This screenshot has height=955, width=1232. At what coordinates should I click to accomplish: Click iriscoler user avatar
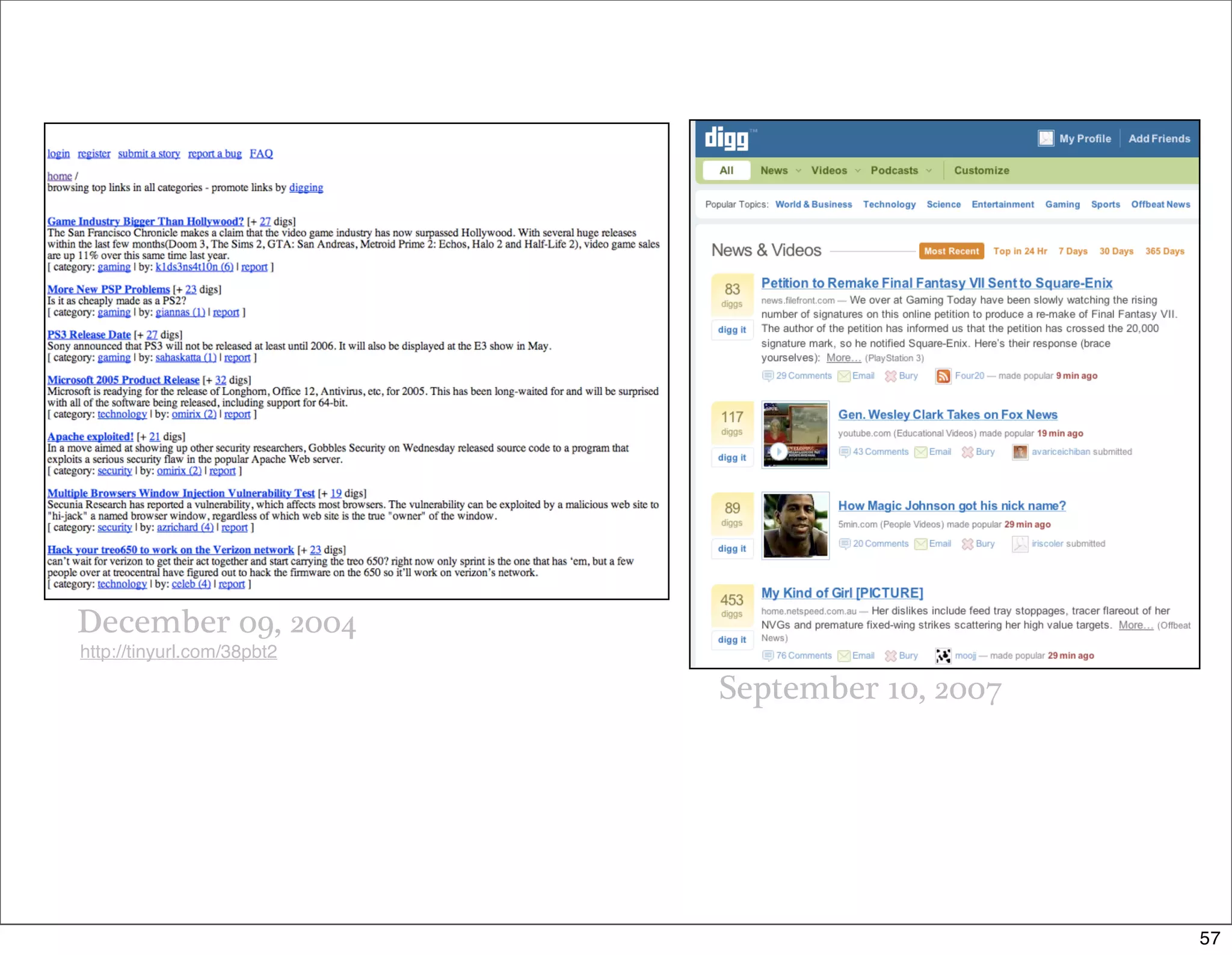click(1020, 544)
